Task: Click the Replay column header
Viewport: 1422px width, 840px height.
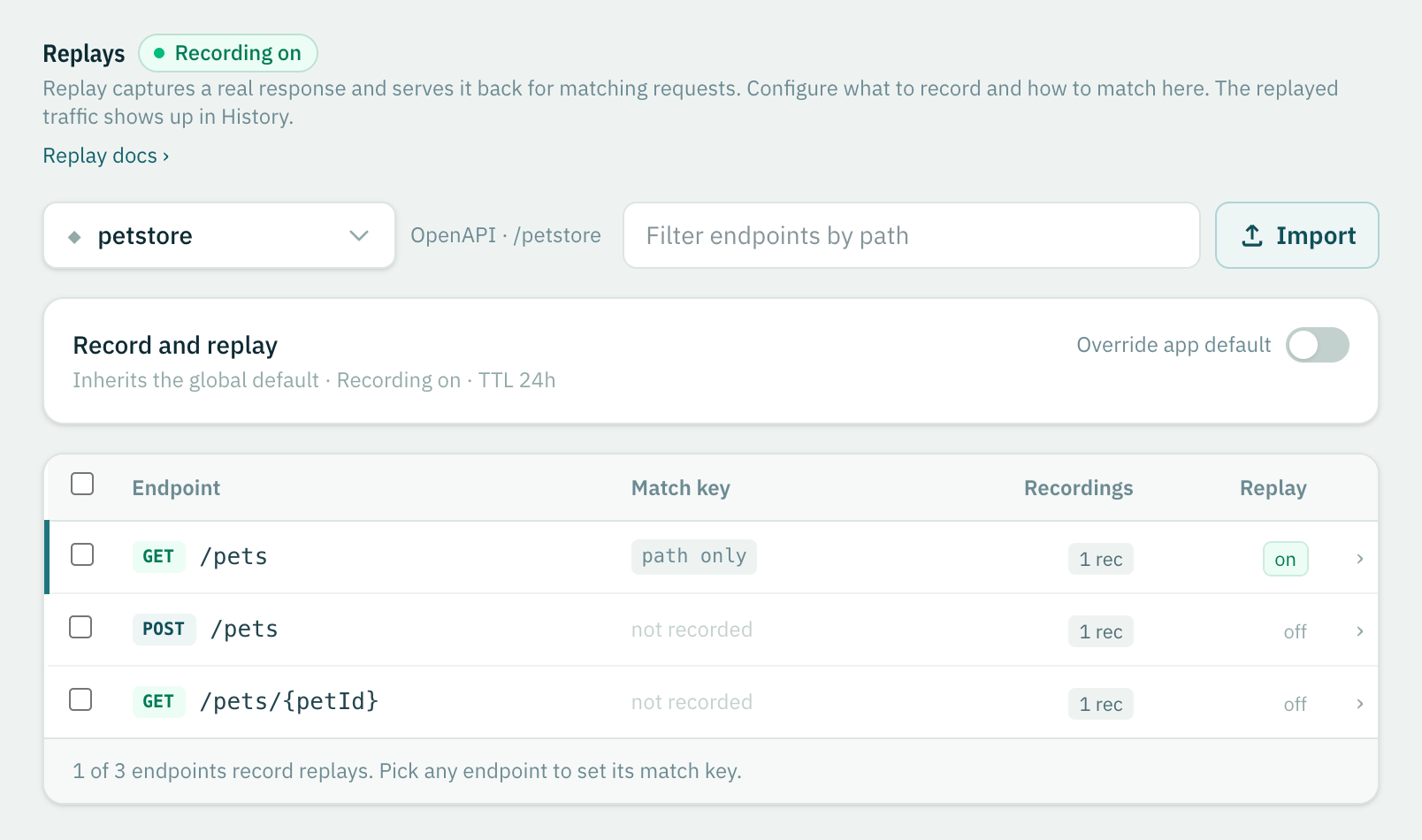Action: [x=1273, y=488]
